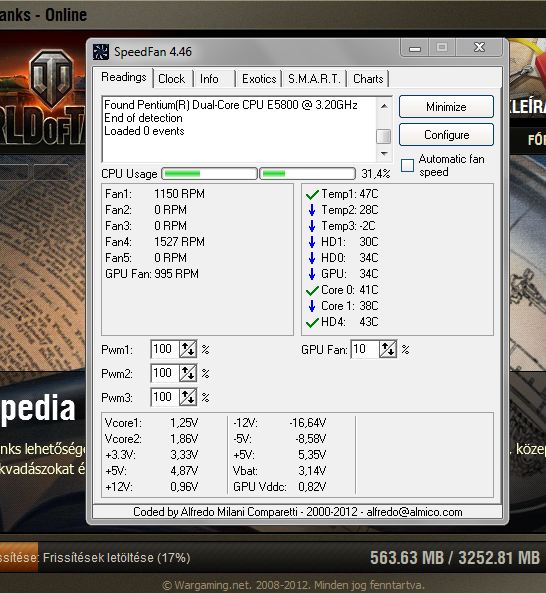Click the -12V -16,64V reading

279,423
